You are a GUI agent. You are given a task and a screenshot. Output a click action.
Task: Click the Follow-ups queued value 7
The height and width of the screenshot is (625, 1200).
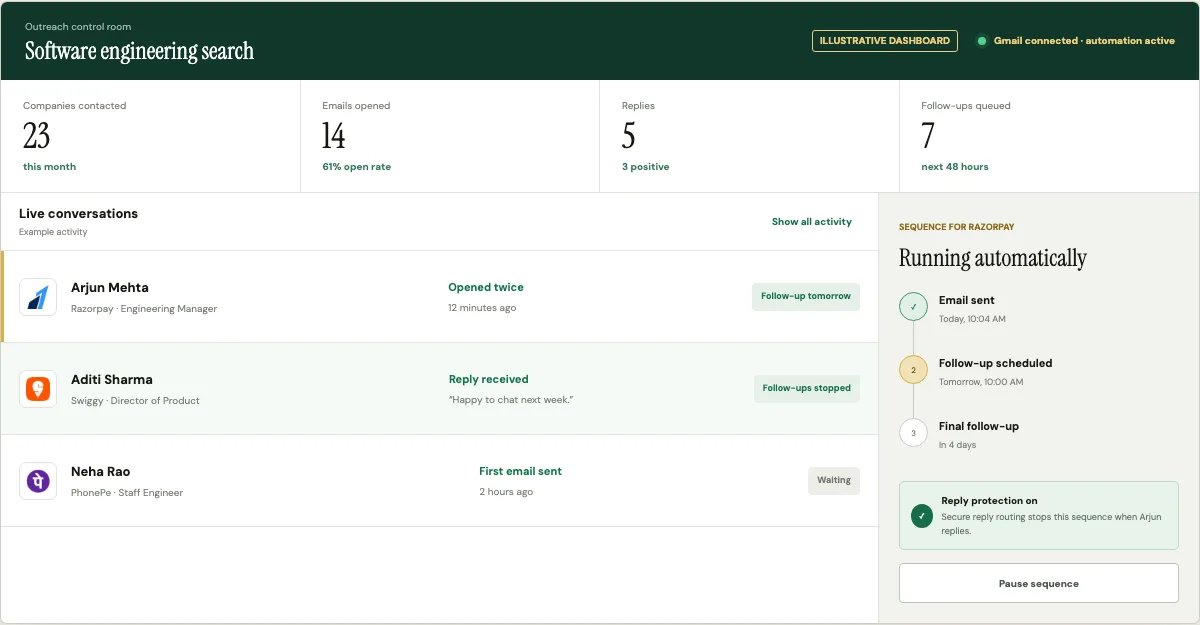pyautogui.click(x=928, y=135)
